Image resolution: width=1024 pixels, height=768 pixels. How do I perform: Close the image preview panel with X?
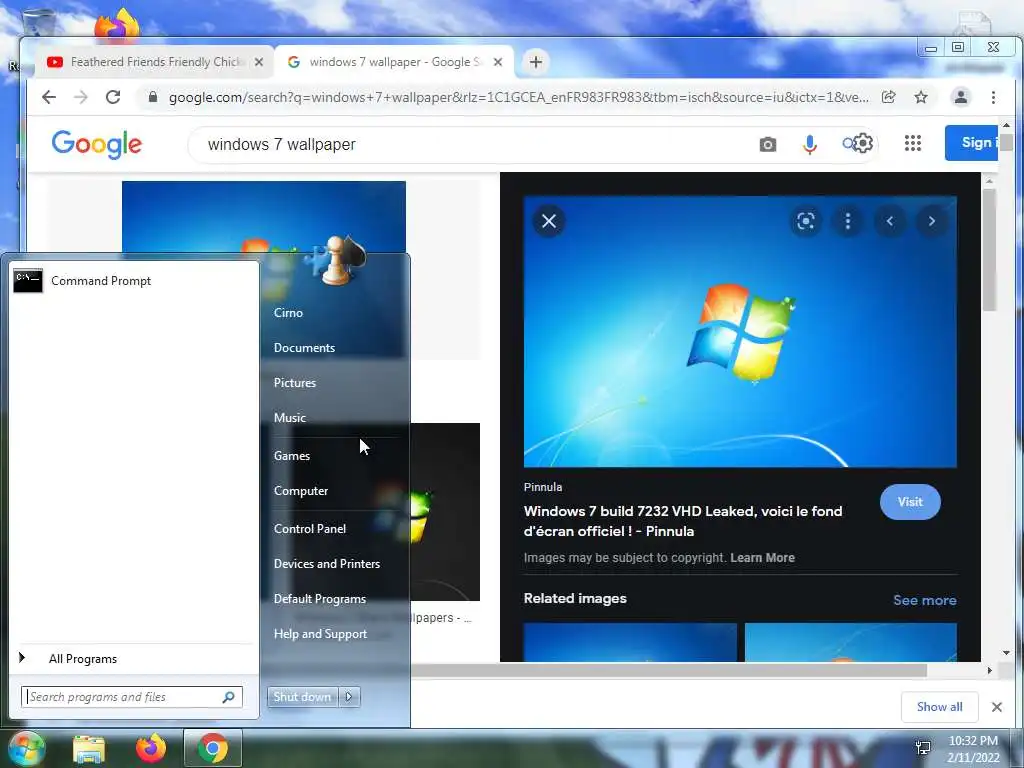(x=549, y=221)
